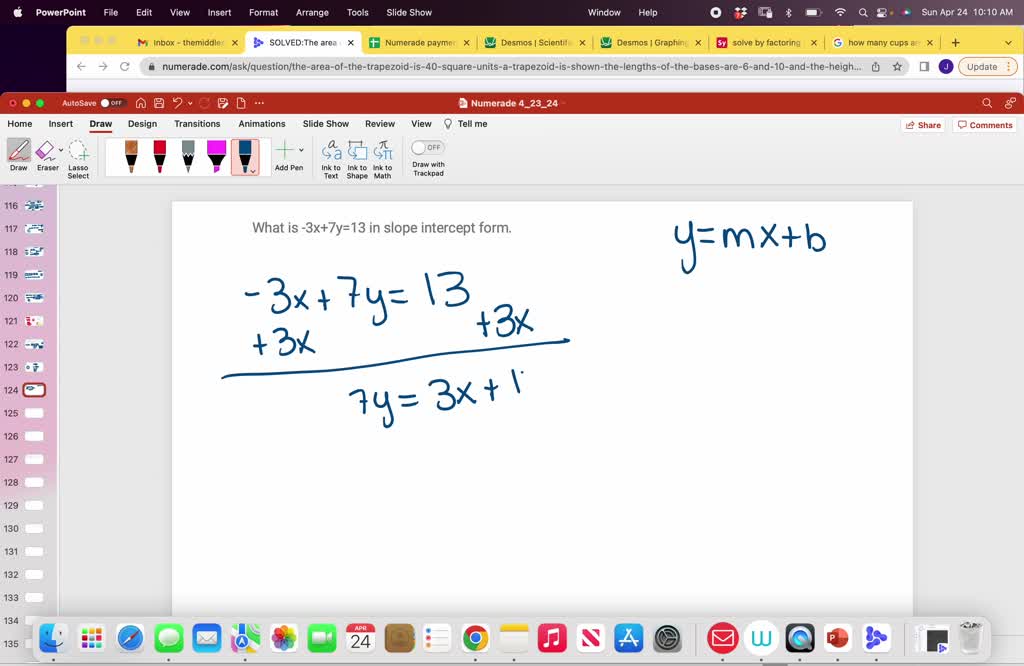Click the Add Pen icon
Screen dimensions: 1024x666
[x=286, y=150]
